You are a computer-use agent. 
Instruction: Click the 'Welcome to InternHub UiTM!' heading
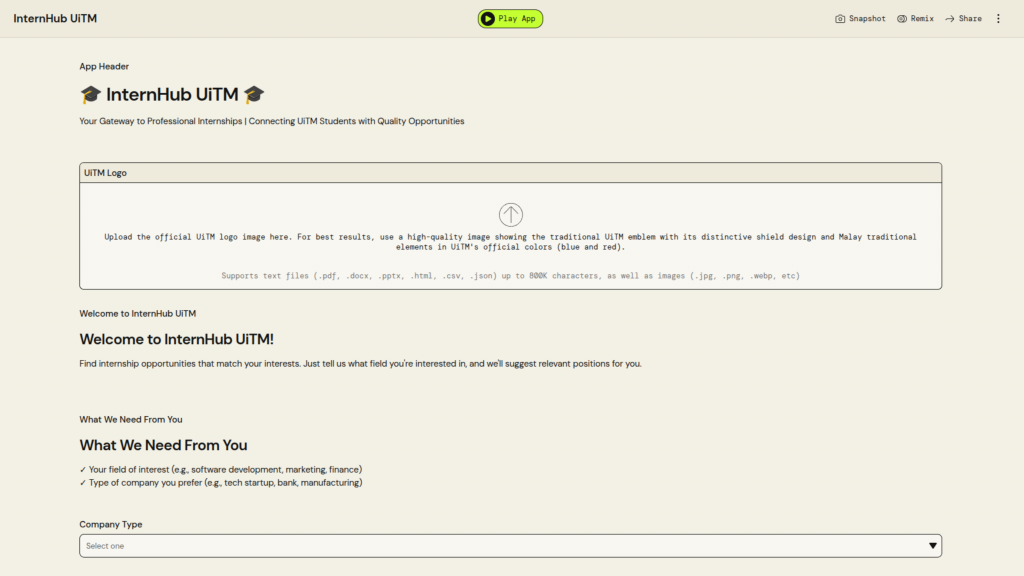tap(176, 340)
